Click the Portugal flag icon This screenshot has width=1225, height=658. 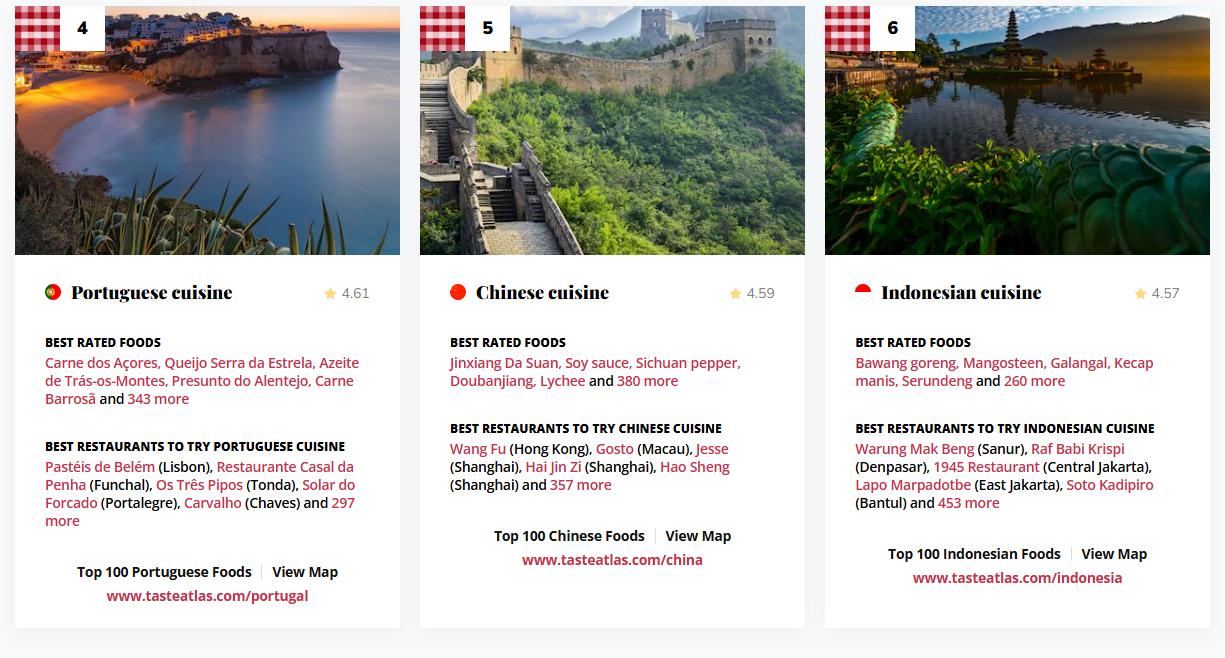[53, 292]
